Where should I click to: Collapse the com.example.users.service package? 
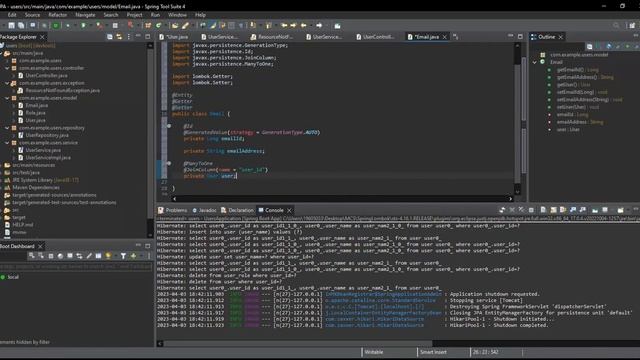point(7,143)
